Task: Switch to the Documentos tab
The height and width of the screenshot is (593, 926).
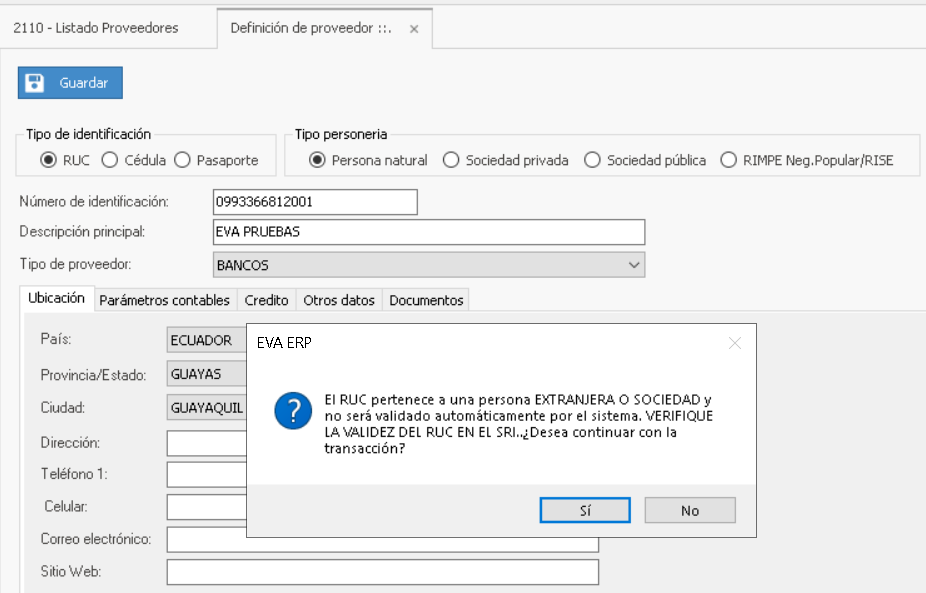Action: 426,300
